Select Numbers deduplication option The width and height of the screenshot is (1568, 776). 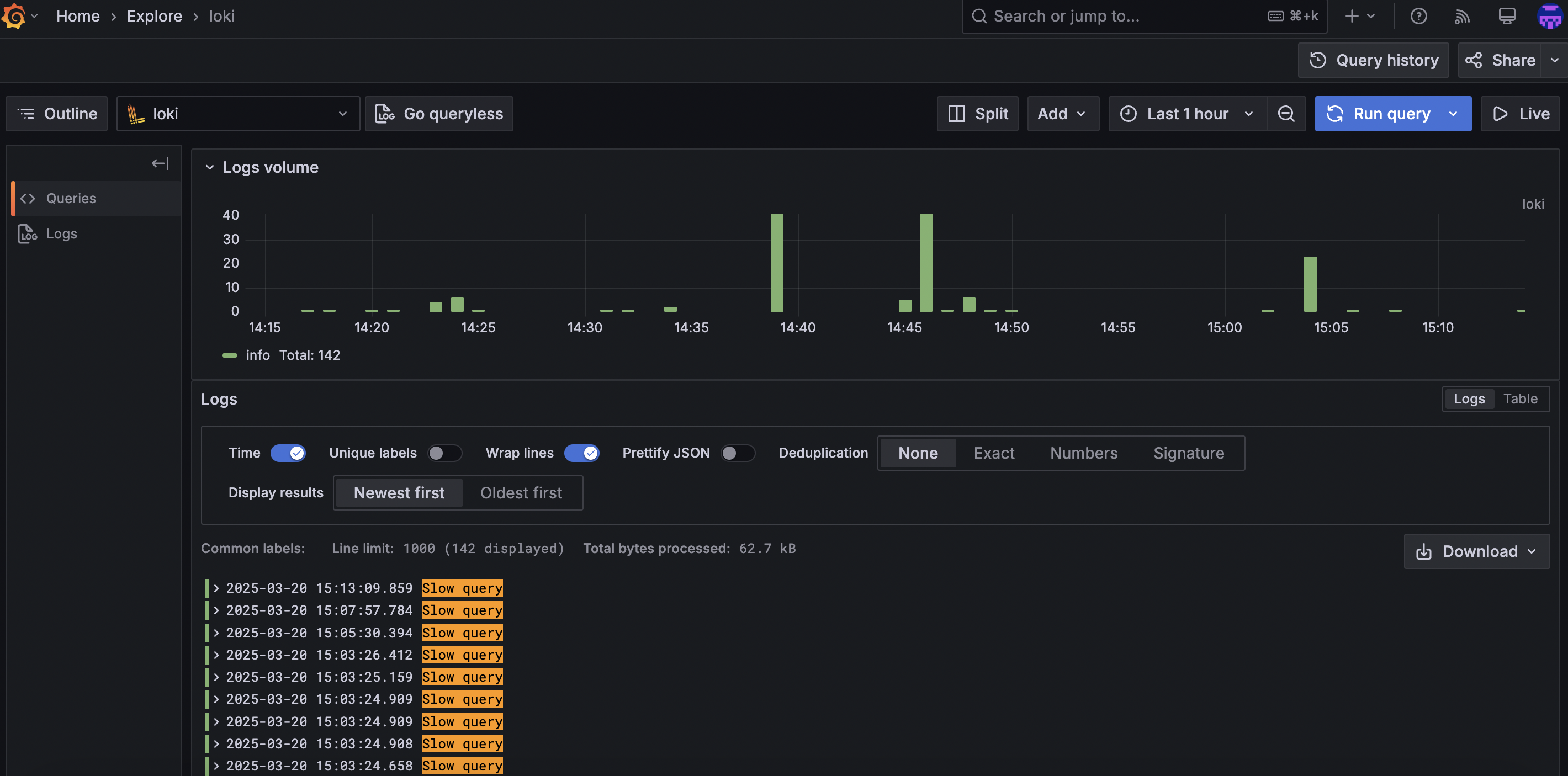pyautogui.click(x=1083, y=453)
